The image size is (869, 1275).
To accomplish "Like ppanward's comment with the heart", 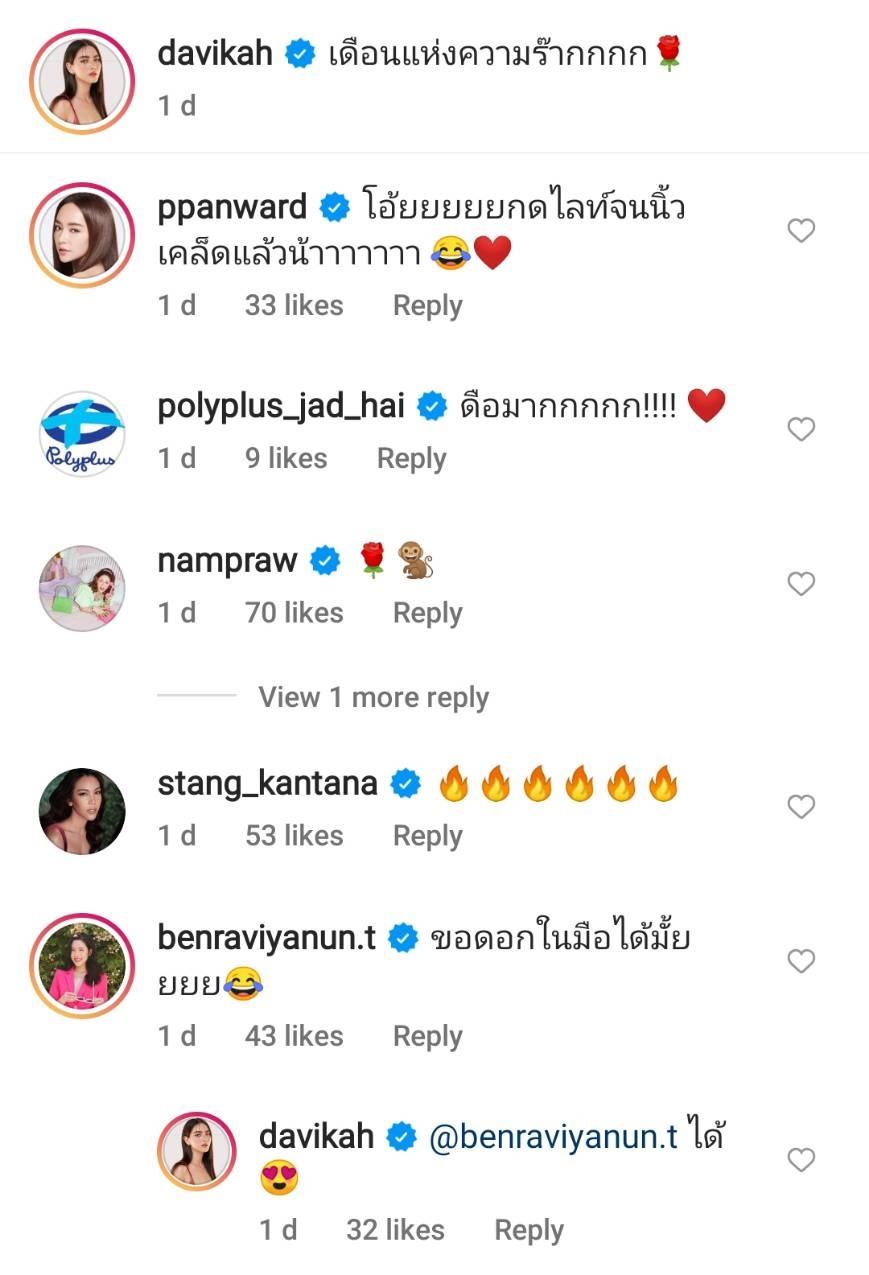I will click(x=801, y=231).
